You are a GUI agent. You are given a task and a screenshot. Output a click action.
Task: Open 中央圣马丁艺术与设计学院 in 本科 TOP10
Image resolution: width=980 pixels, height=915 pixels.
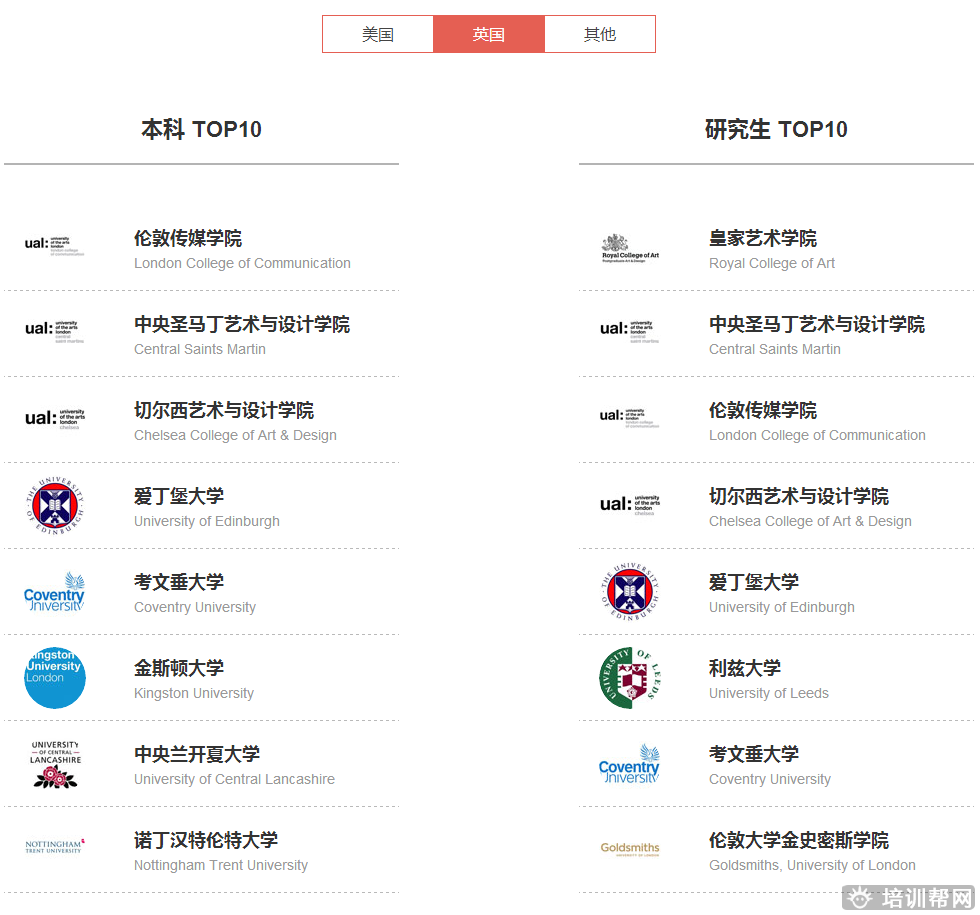coord(242,324)
